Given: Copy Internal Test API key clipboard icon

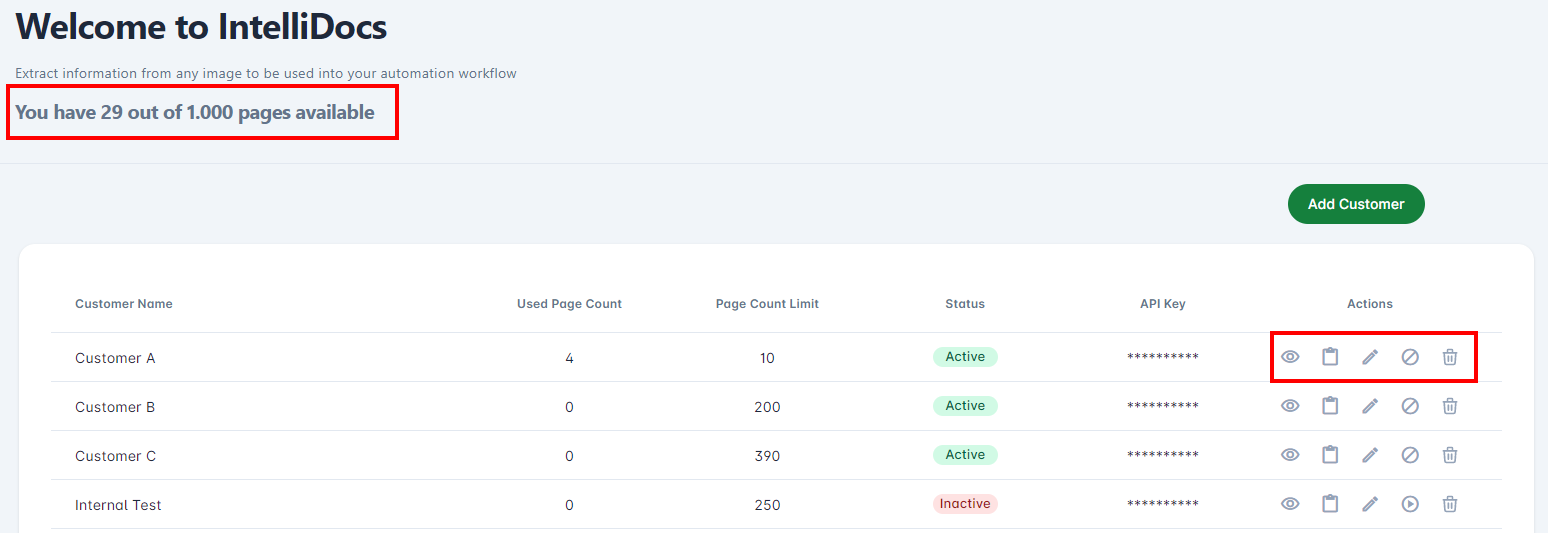Looking at the screenshot, I should [x=1330, y=504].
